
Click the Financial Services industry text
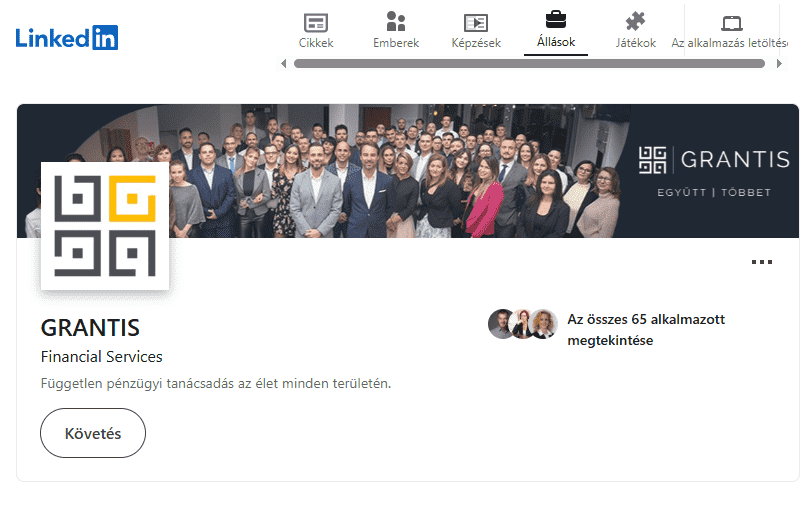click(101, 357)
